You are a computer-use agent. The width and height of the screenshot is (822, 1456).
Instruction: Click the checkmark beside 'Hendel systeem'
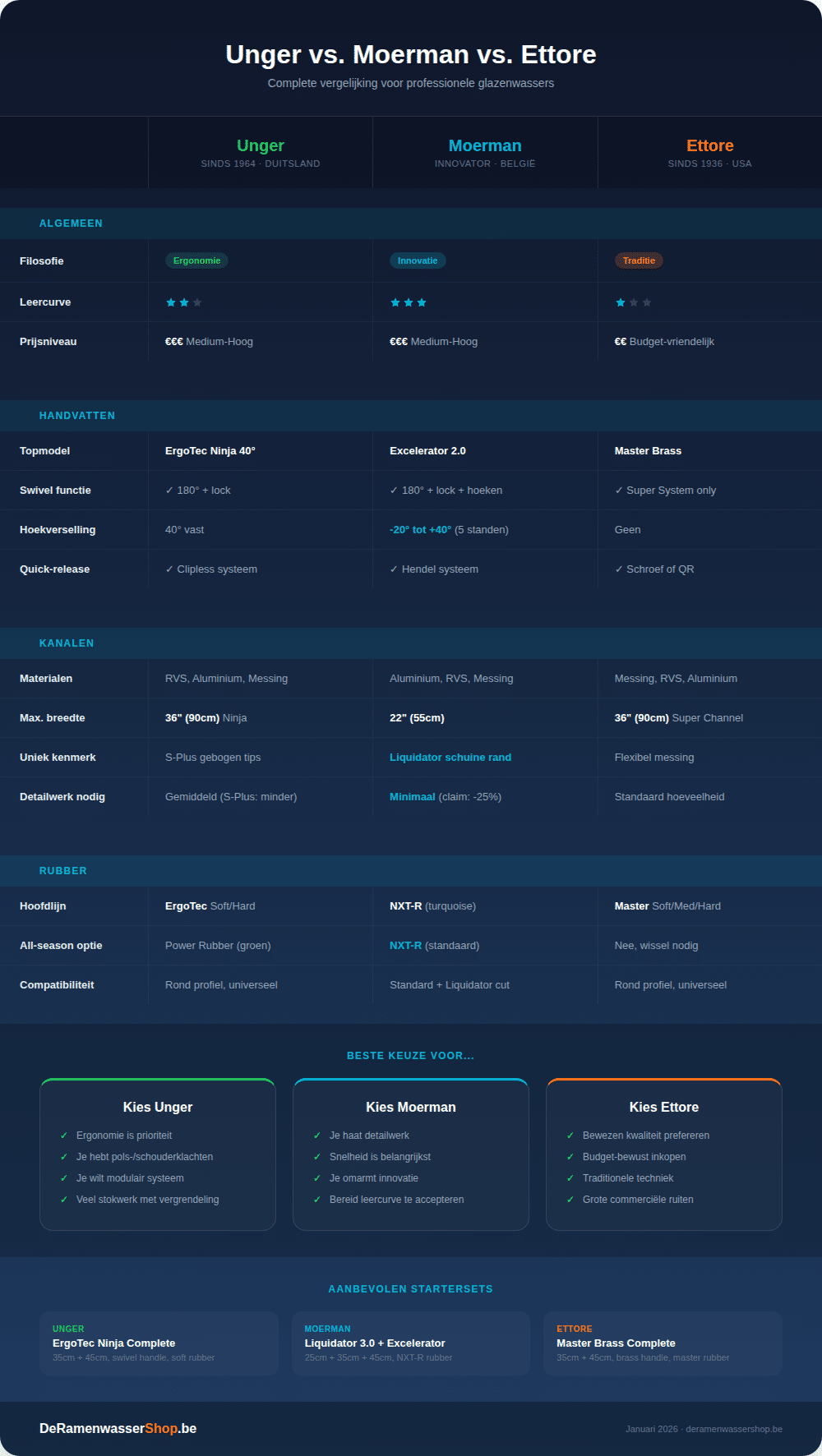point(394,569)
